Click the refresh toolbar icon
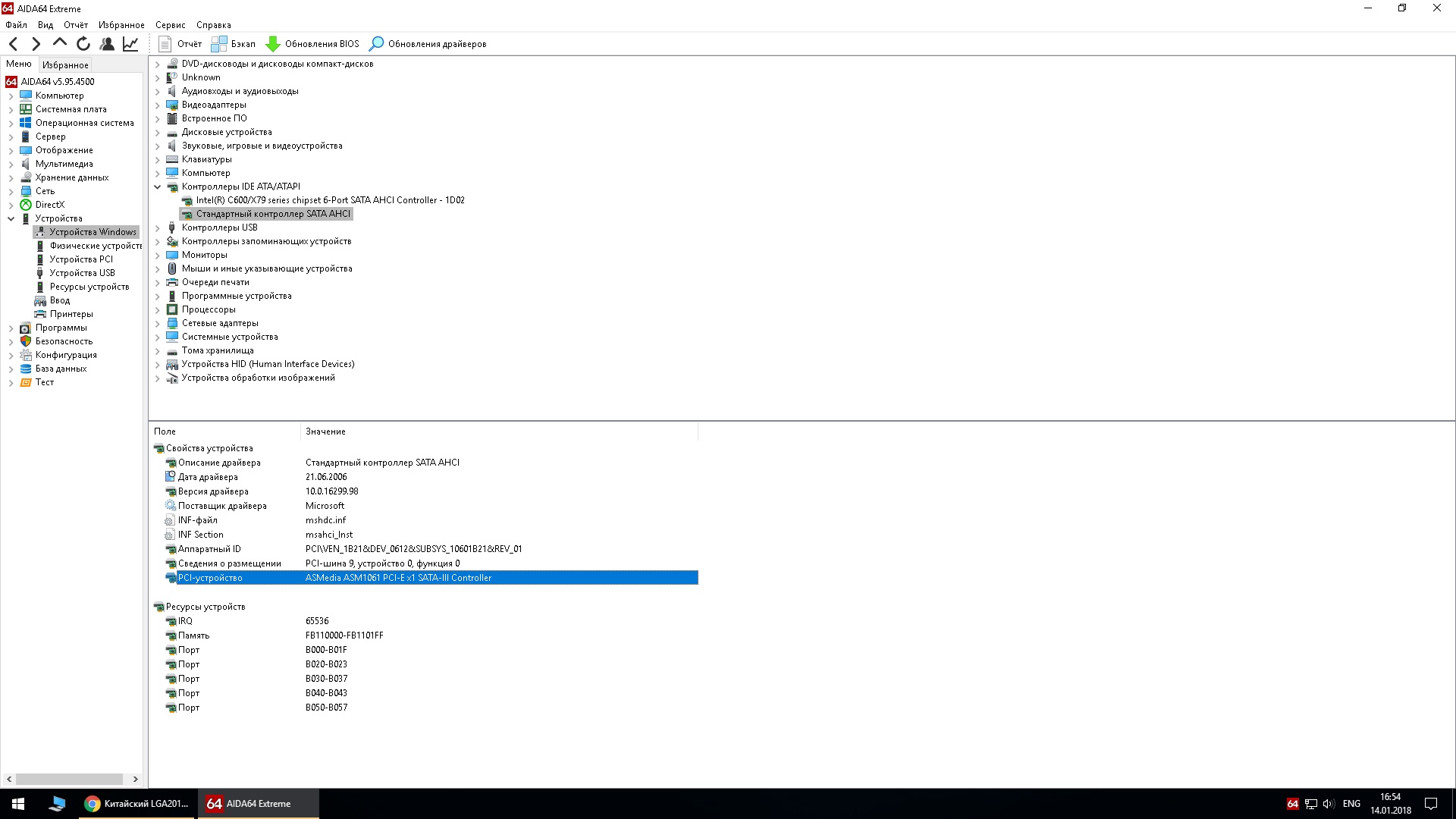1456x819 pixels. point(83,44)
